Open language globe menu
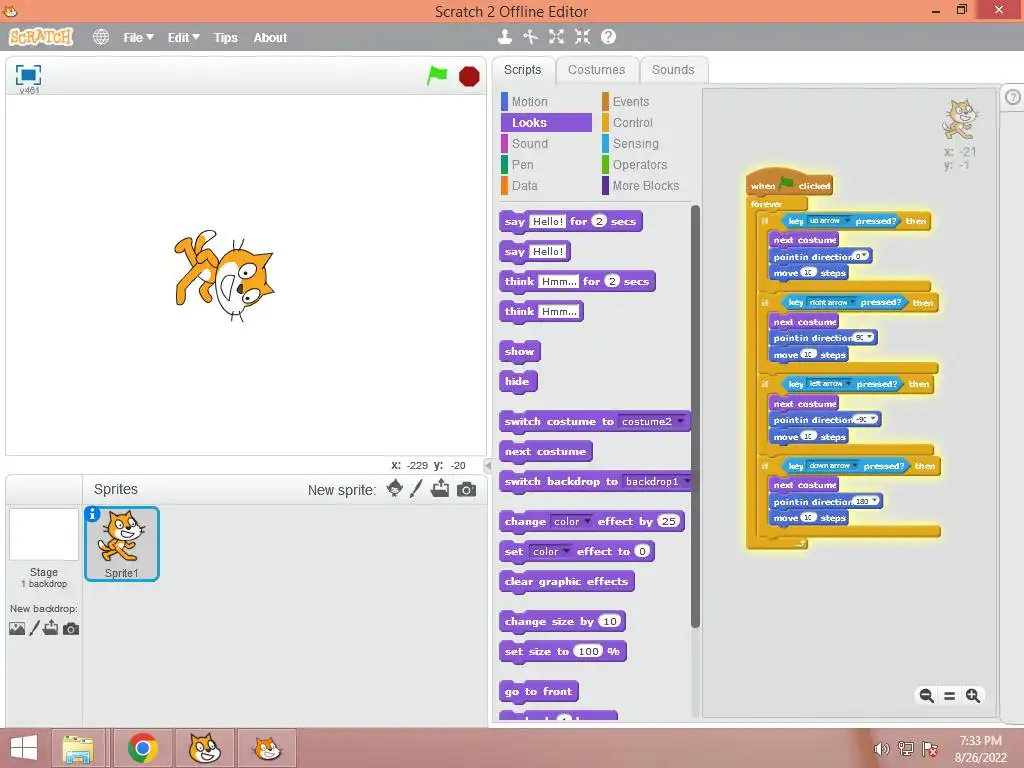 [101, 37]
